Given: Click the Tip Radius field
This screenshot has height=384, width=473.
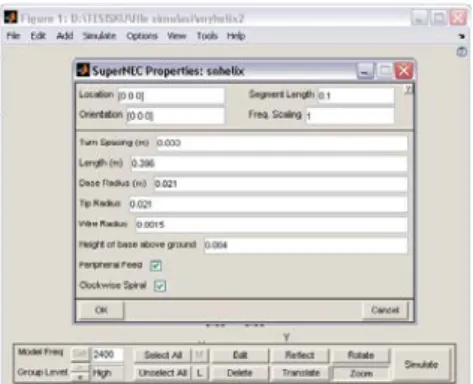Looking at the screenshot, I should point(268,204).
